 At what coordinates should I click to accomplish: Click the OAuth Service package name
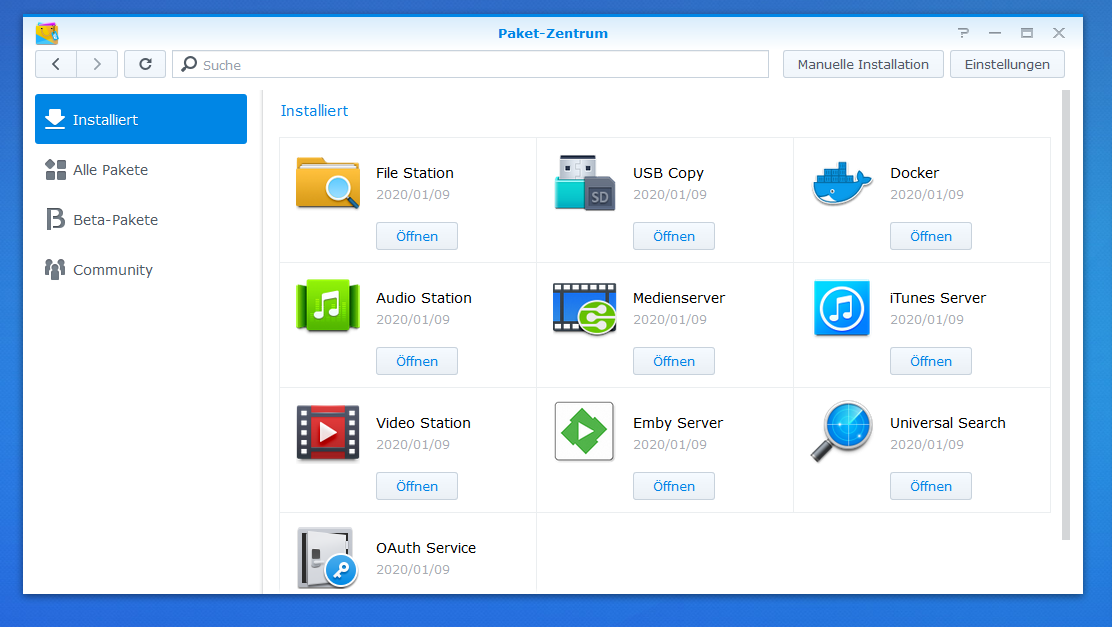tap(426, 548)
